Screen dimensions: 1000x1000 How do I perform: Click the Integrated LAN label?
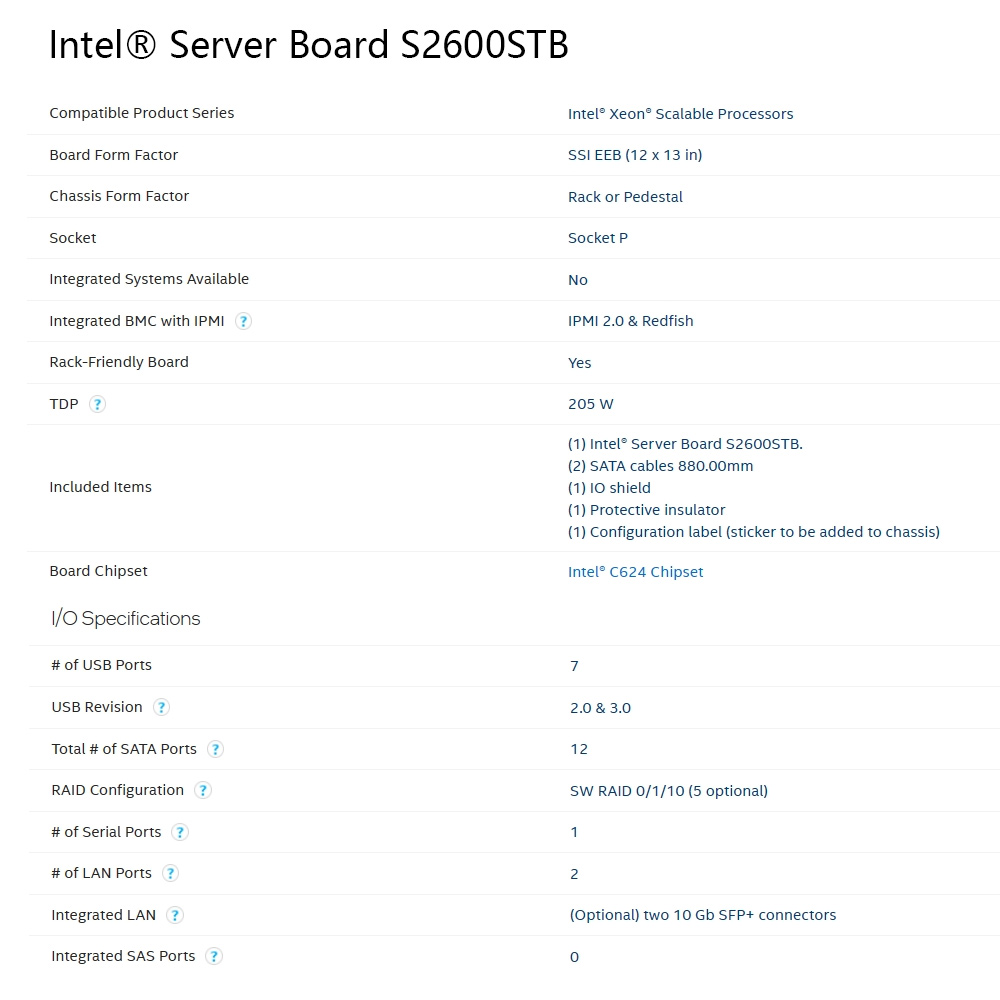[103, 915]
